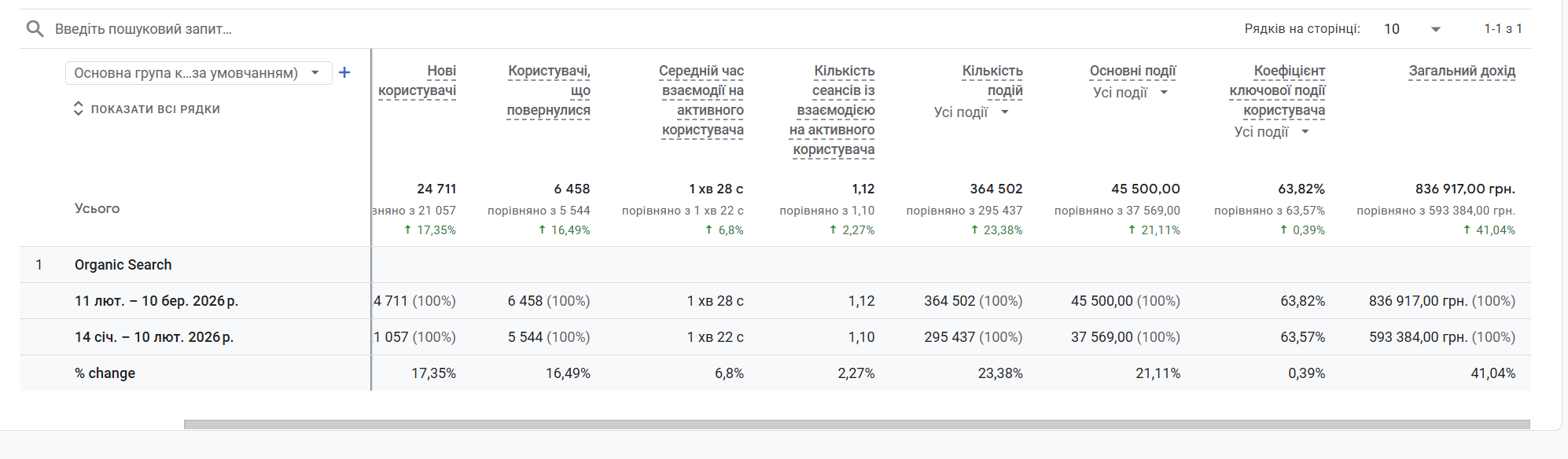Open event filter under Коефіцієнт ключової події
Viewport: 1568px width, 459px height.
coord(1272,132)
